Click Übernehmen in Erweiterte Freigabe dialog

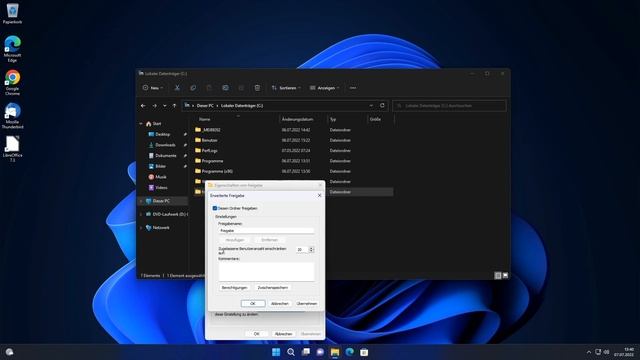(x=307, y=303)
